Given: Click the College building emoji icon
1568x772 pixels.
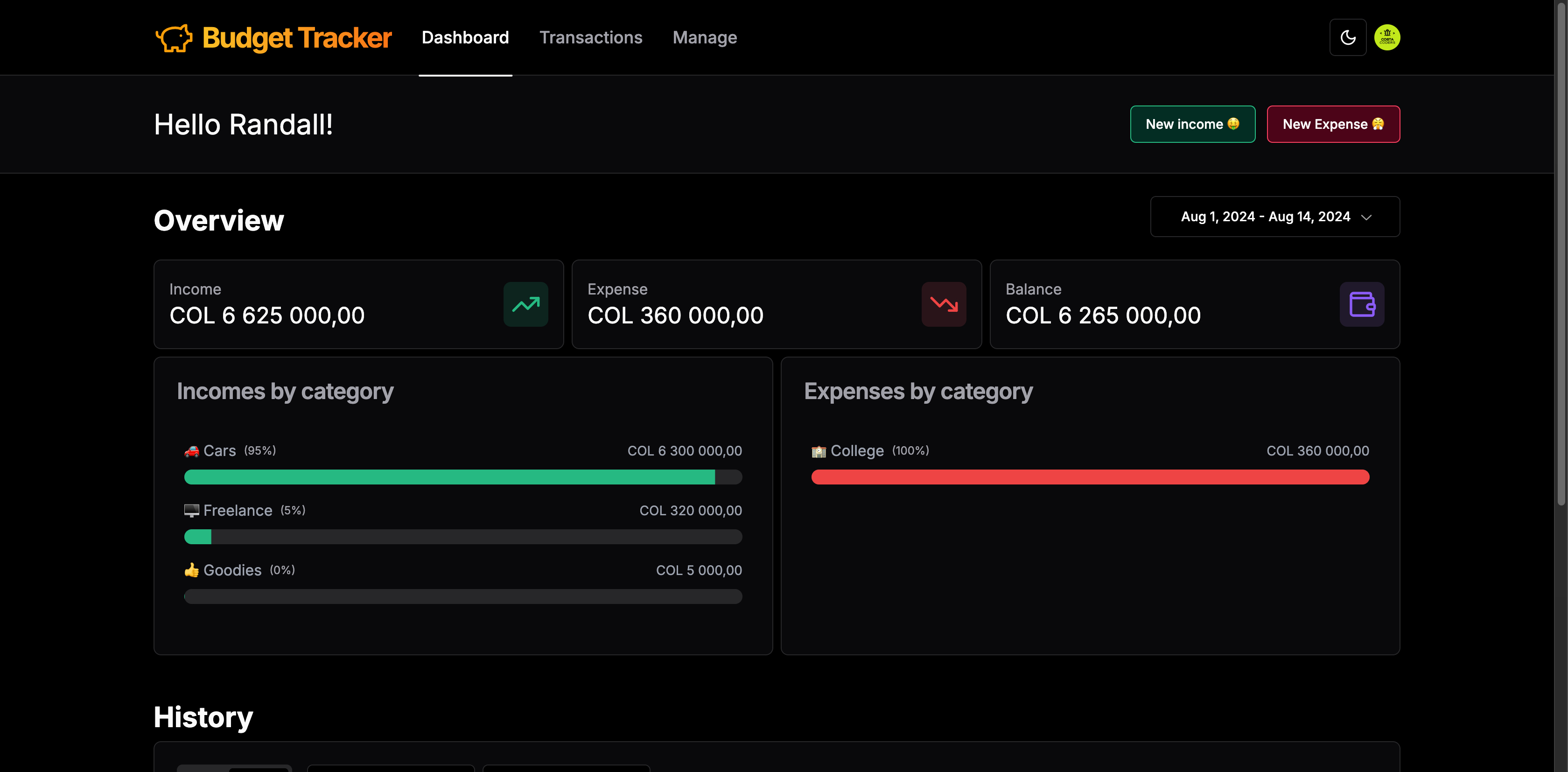Looking at the screenshot, I should (x=819, y=451).
